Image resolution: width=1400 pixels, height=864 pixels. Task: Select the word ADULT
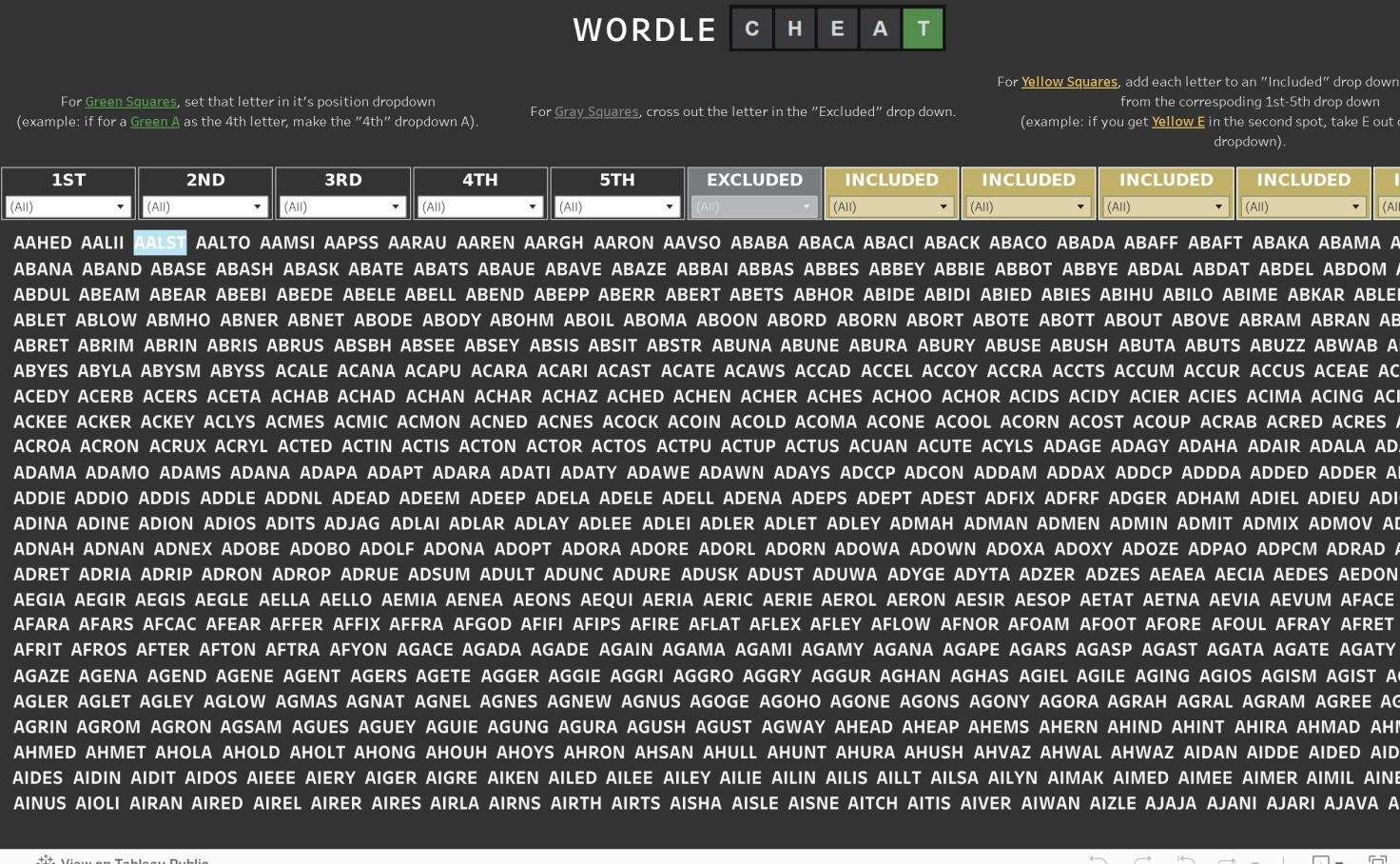(507, 575)
